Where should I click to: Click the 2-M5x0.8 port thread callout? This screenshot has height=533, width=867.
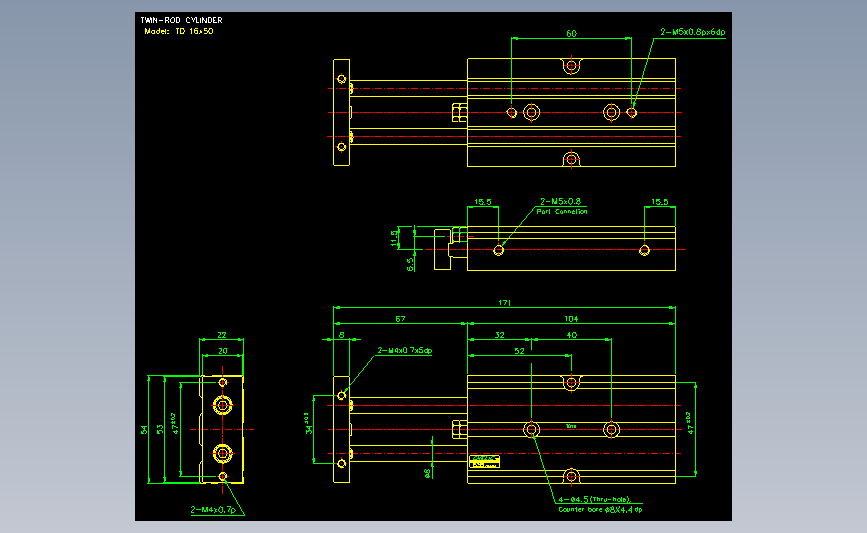(561, 201)
